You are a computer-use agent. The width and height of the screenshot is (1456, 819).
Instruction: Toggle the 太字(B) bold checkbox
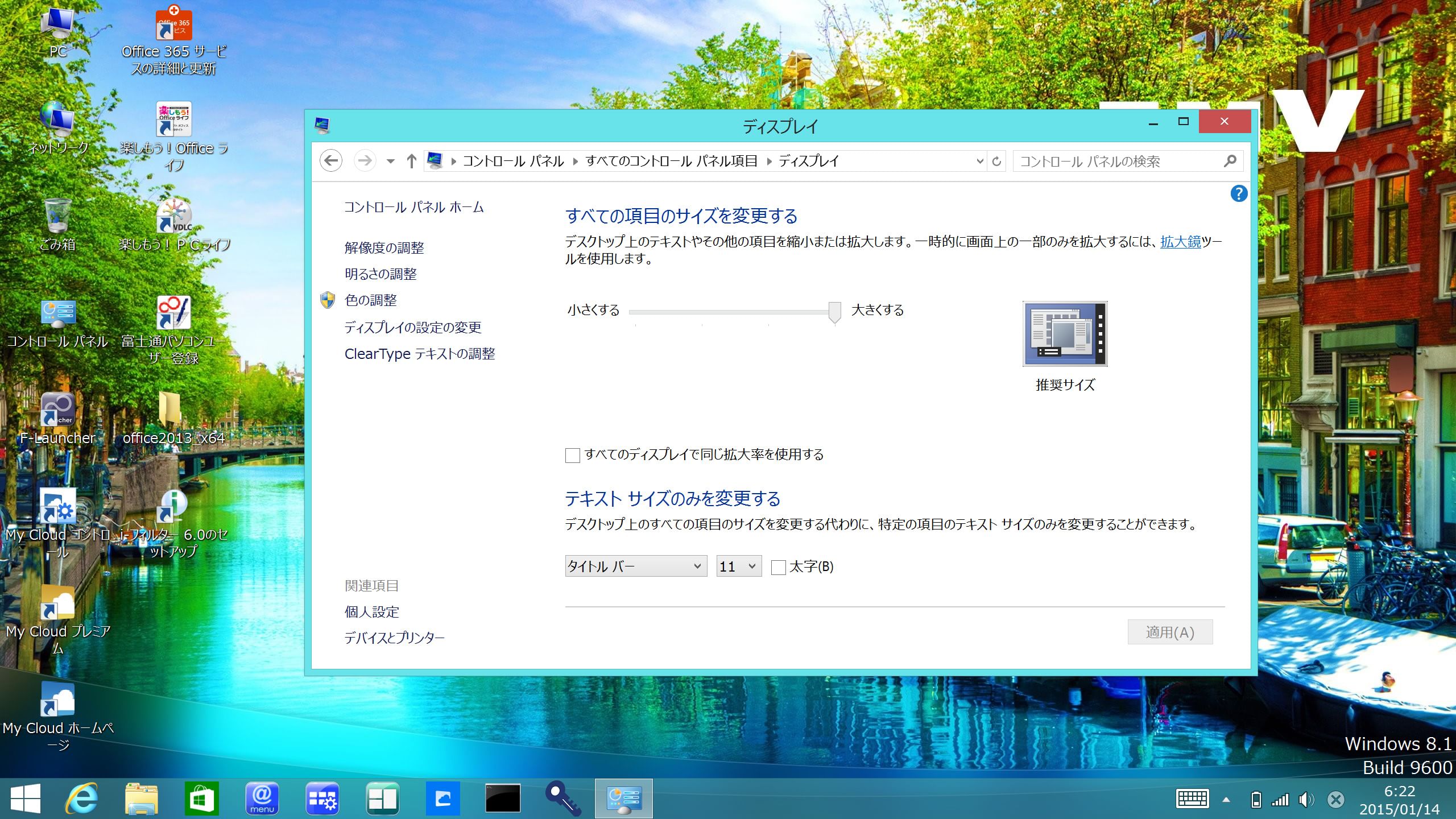[779, 567]
